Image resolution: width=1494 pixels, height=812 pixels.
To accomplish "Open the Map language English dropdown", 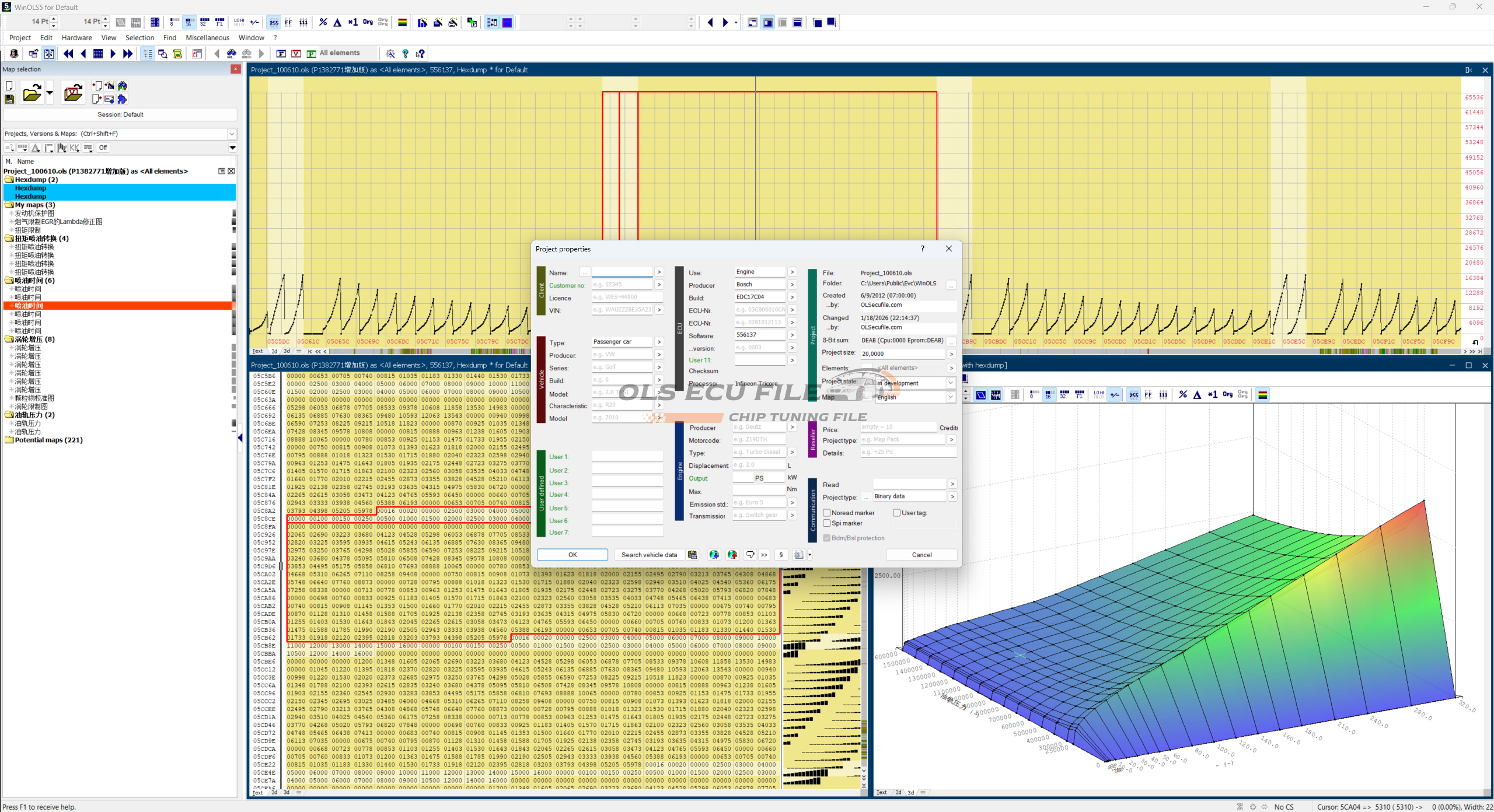I will pos(951,397).
